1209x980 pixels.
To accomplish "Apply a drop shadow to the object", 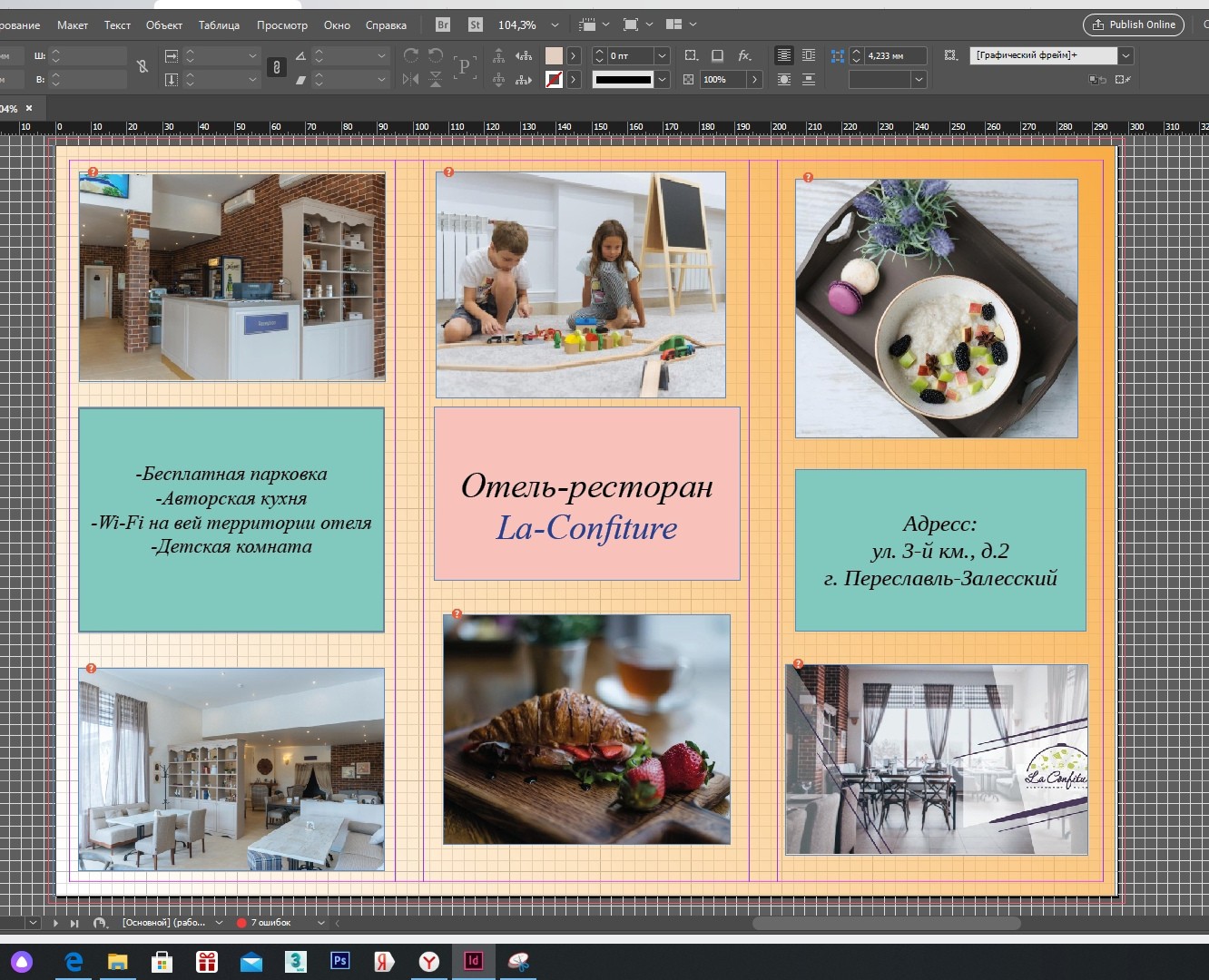I will [x=717, y=56].
